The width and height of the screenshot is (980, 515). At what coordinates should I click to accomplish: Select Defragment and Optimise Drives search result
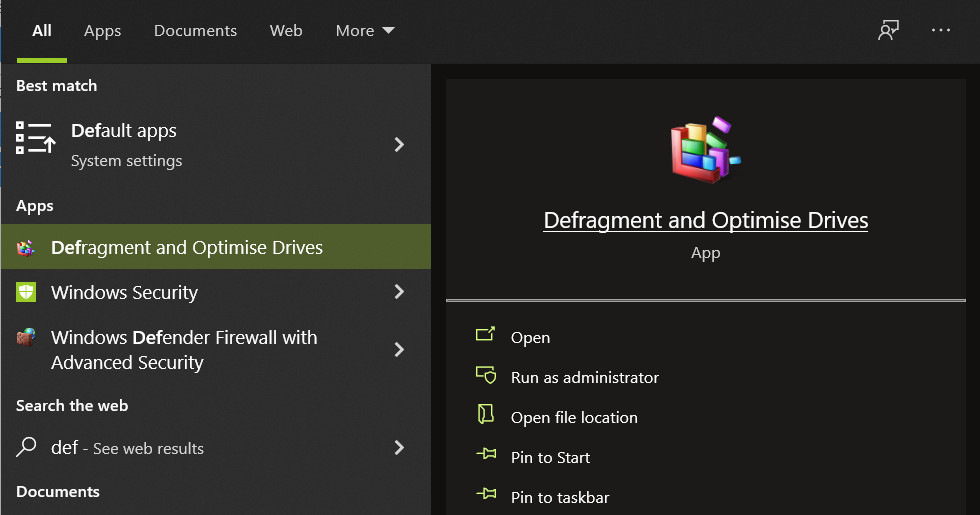[x=187, y=247]
